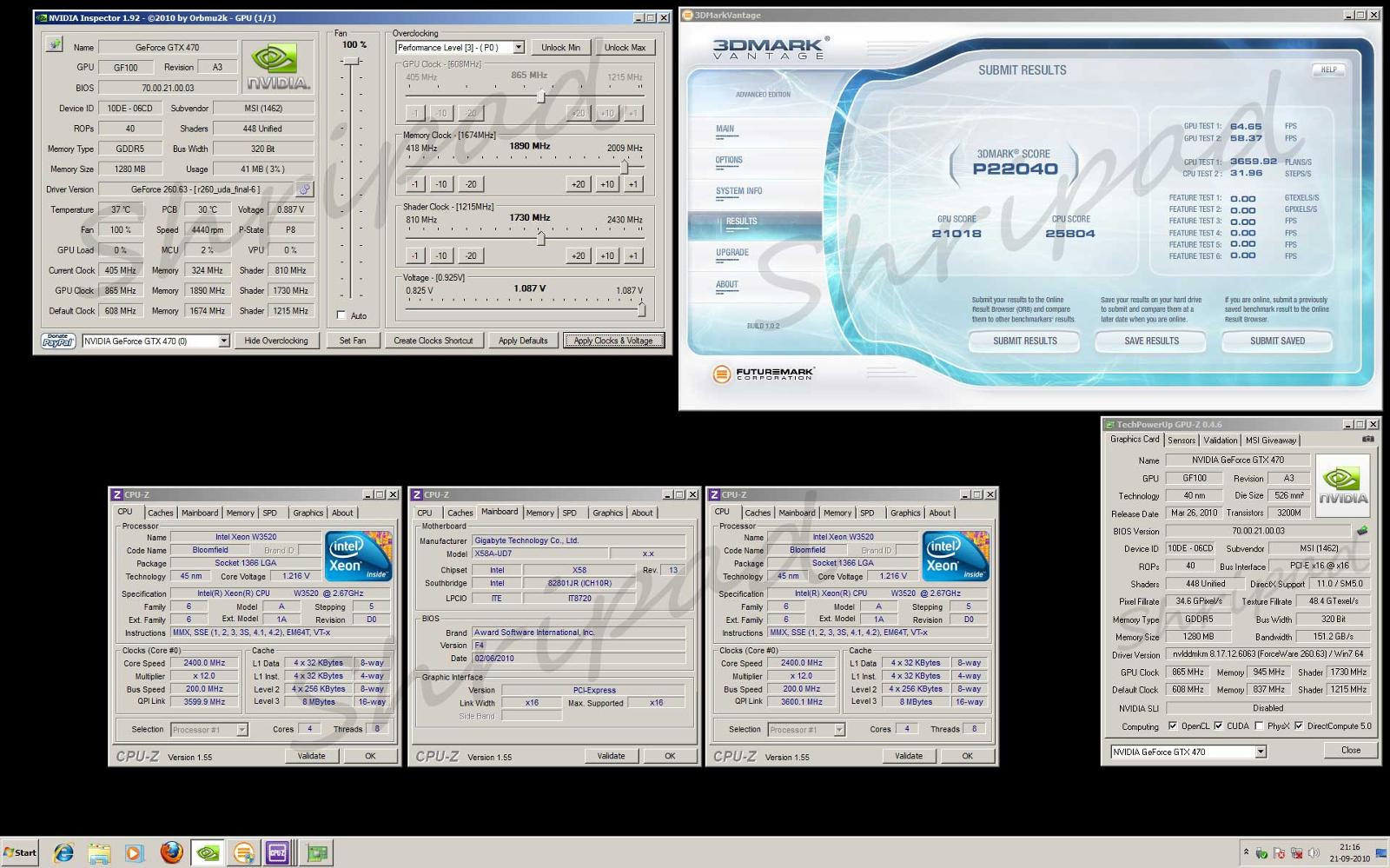Click the NVIDIA logo in GPU-Z window

coord(1343,485)
